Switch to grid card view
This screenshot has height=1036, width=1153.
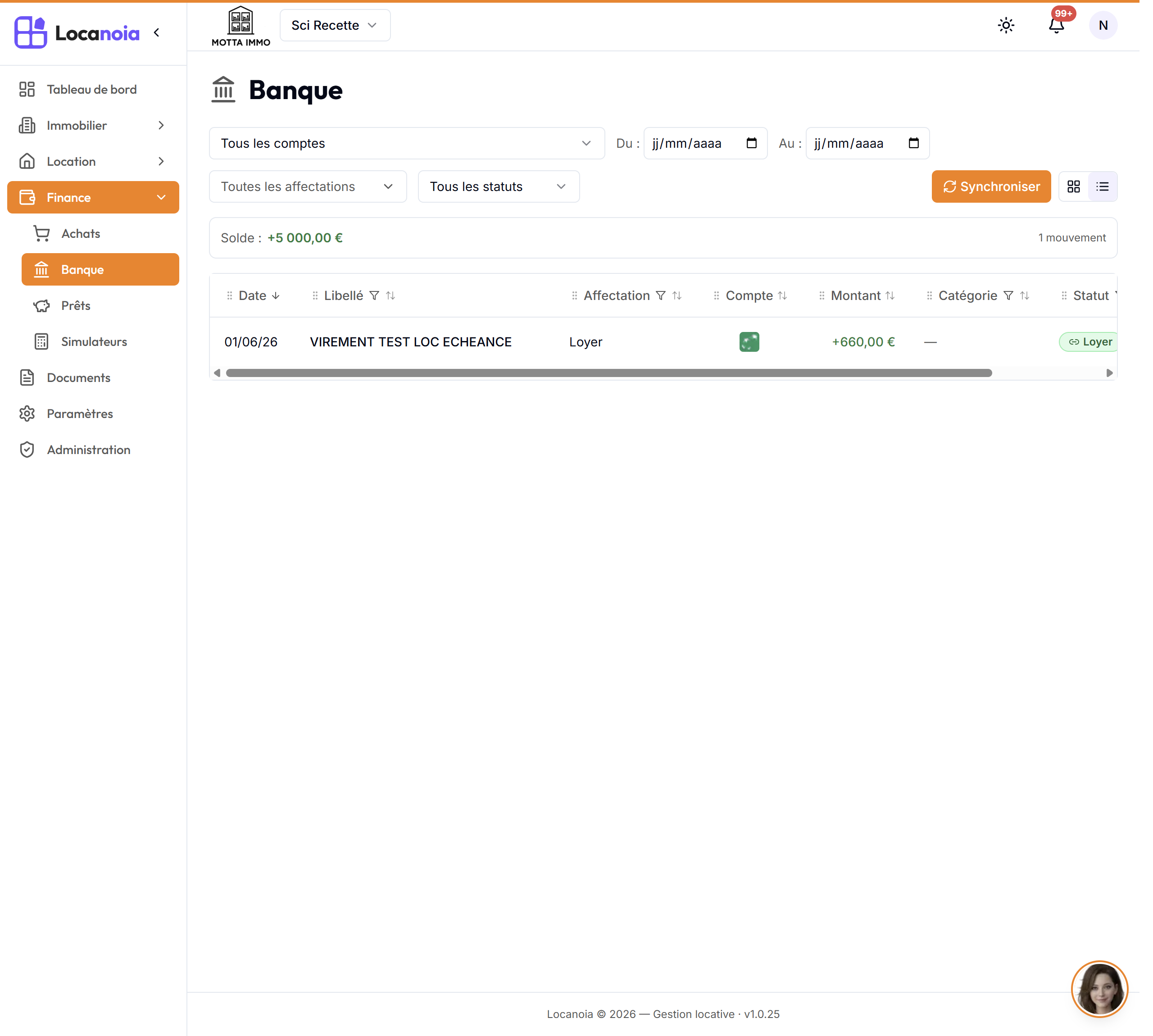click(x=1073, y=187)
